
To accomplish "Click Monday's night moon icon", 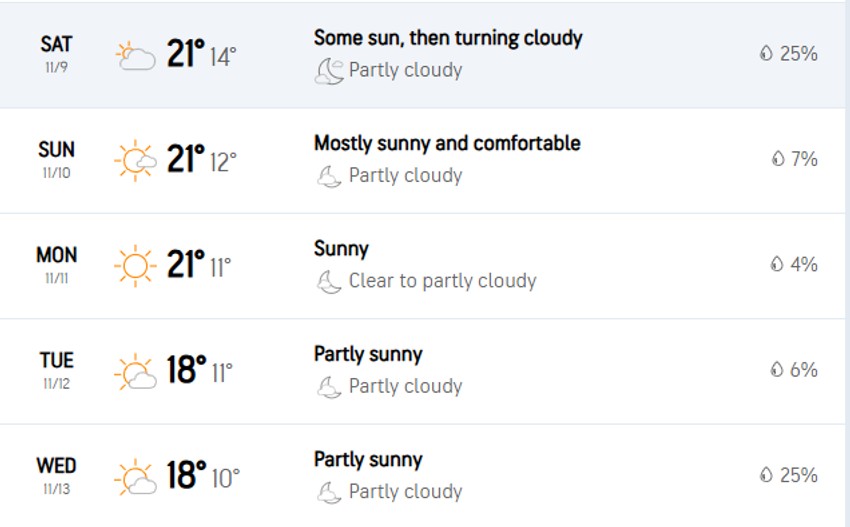I will [x=329, y=282].
